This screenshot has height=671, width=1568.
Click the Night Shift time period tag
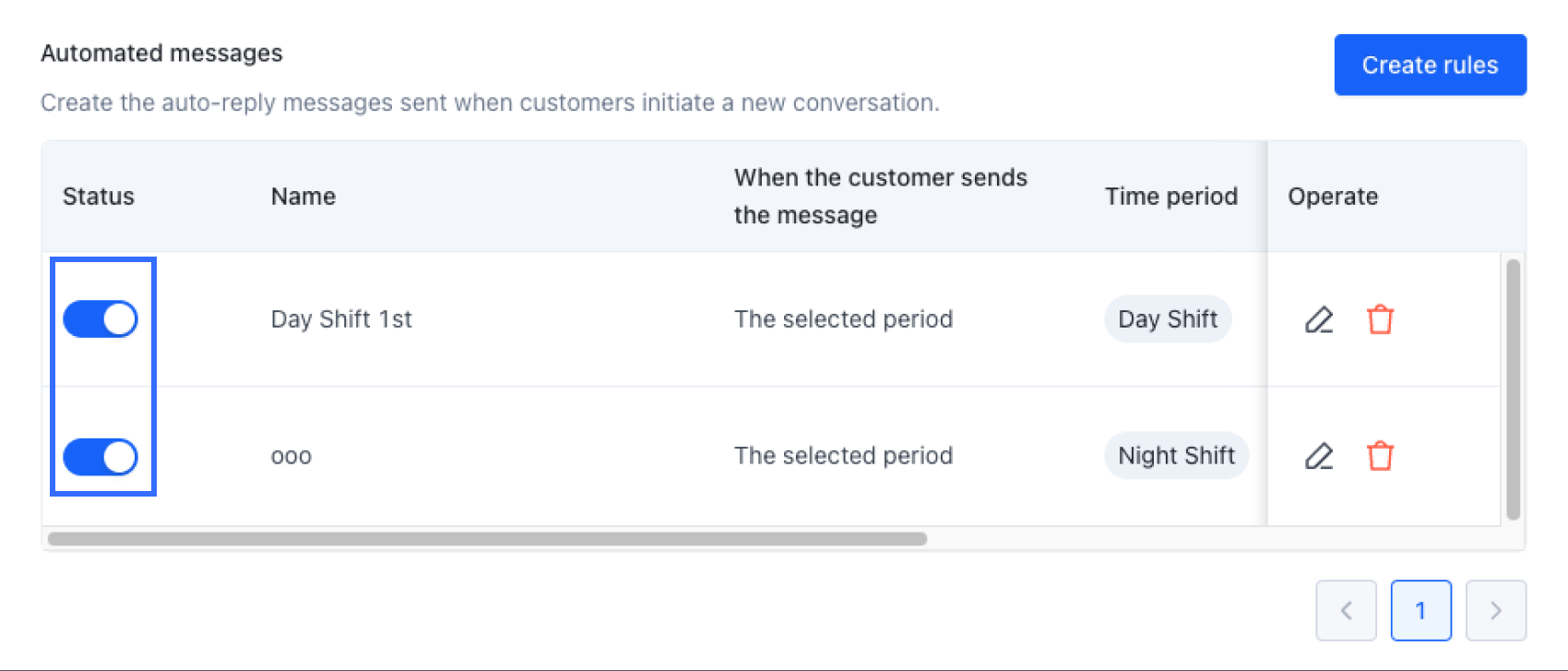(x=1176, y=456)
